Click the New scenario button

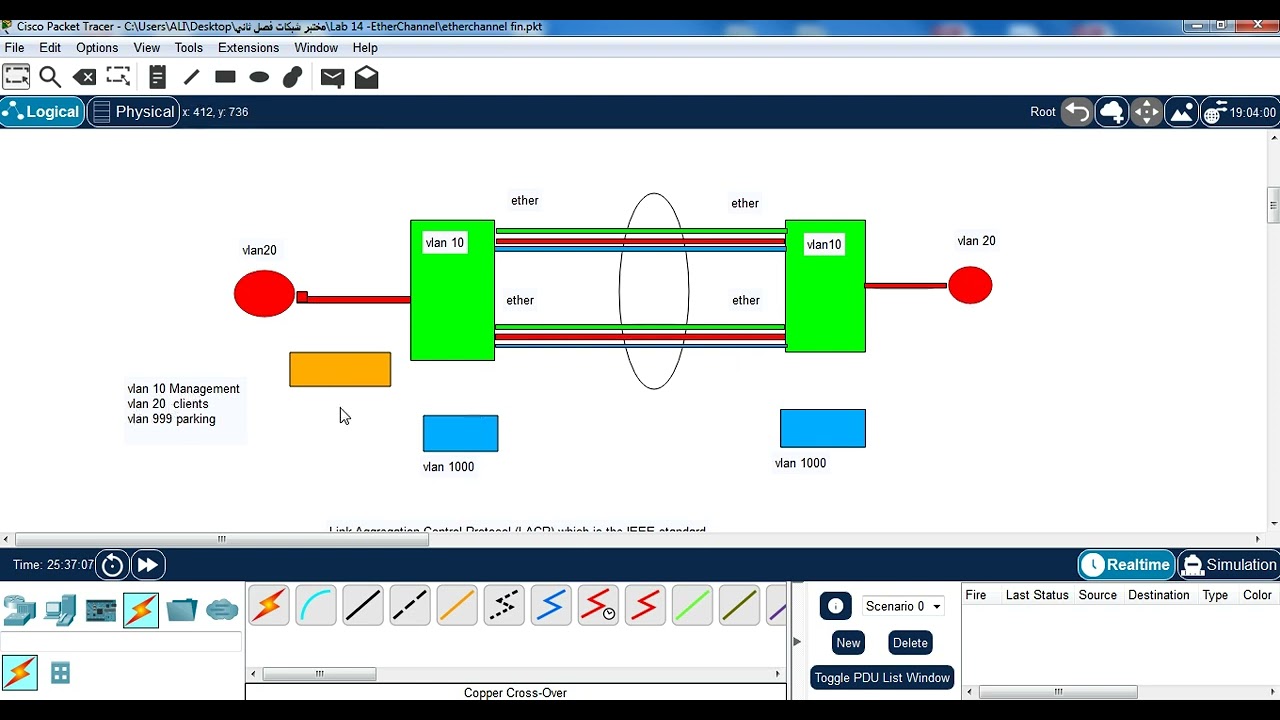pos(848,643)
